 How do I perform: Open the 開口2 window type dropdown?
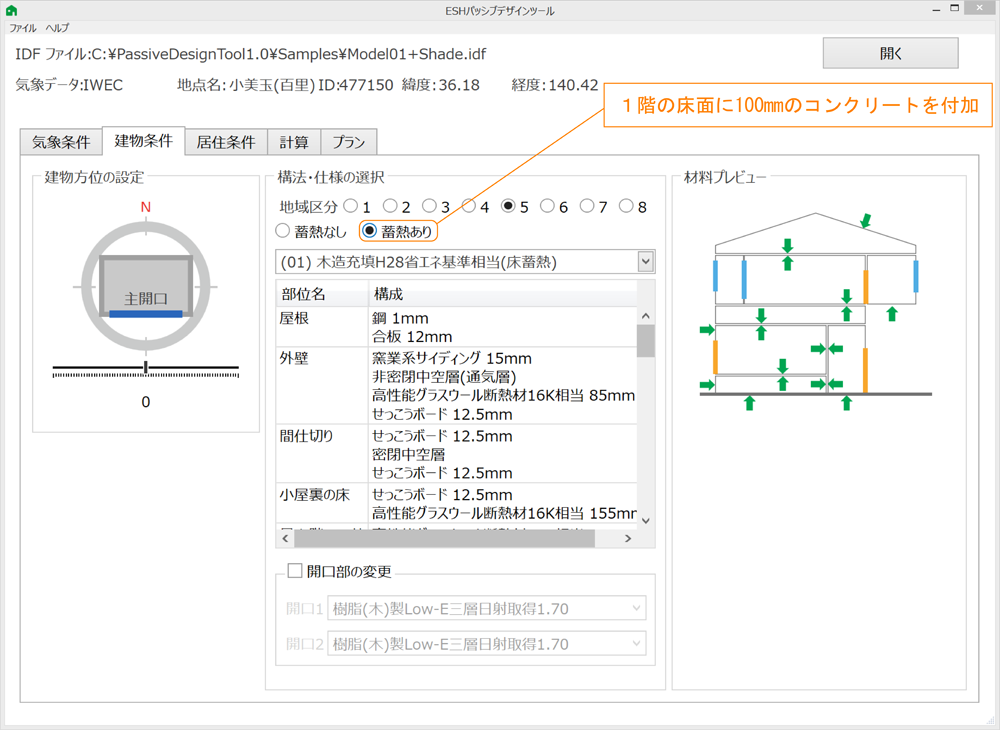486,644
